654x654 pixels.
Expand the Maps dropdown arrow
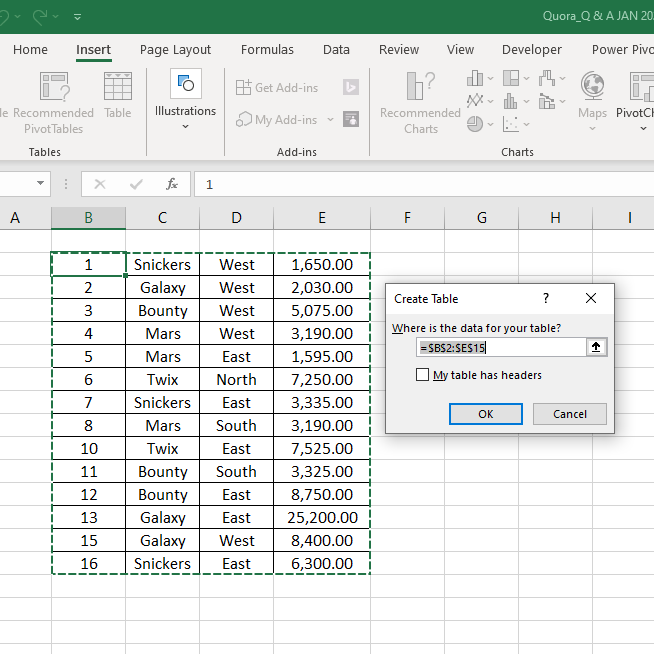[x=592, y=128]
